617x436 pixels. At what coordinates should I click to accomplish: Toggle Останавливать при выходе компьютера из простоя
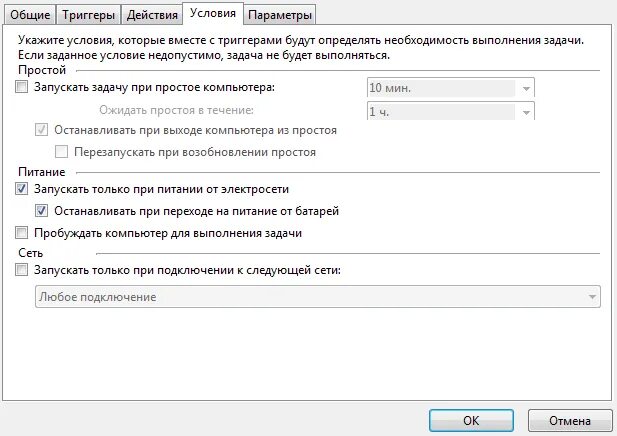coord(42,130)
